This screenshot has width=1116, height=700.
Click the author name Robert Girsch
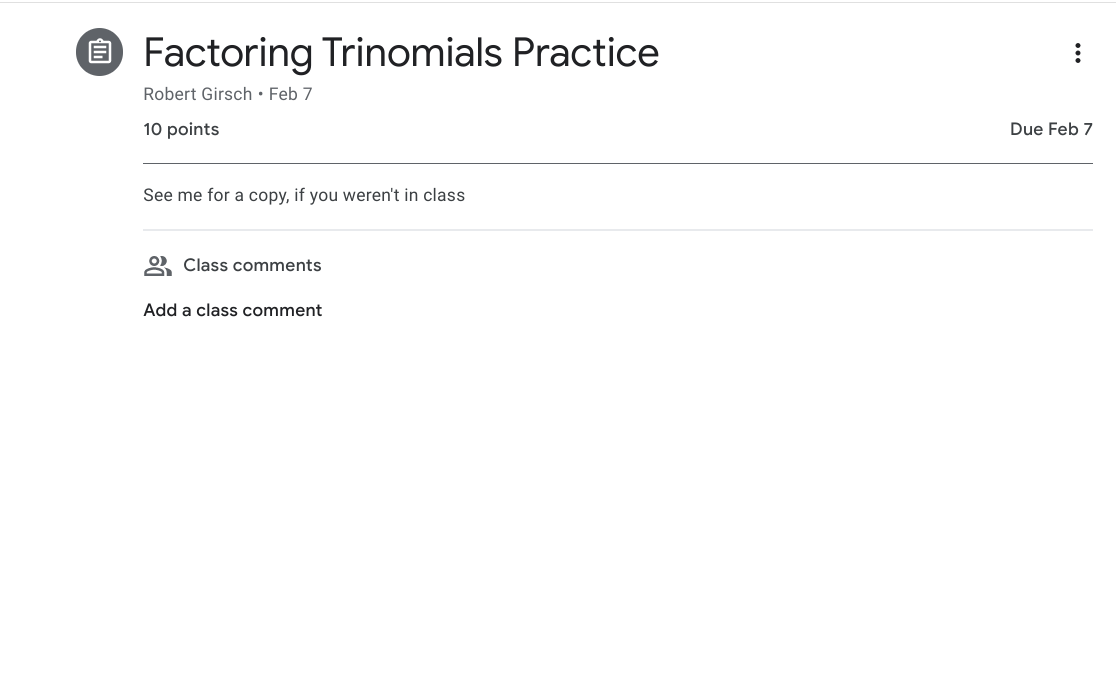pos(197,94)
